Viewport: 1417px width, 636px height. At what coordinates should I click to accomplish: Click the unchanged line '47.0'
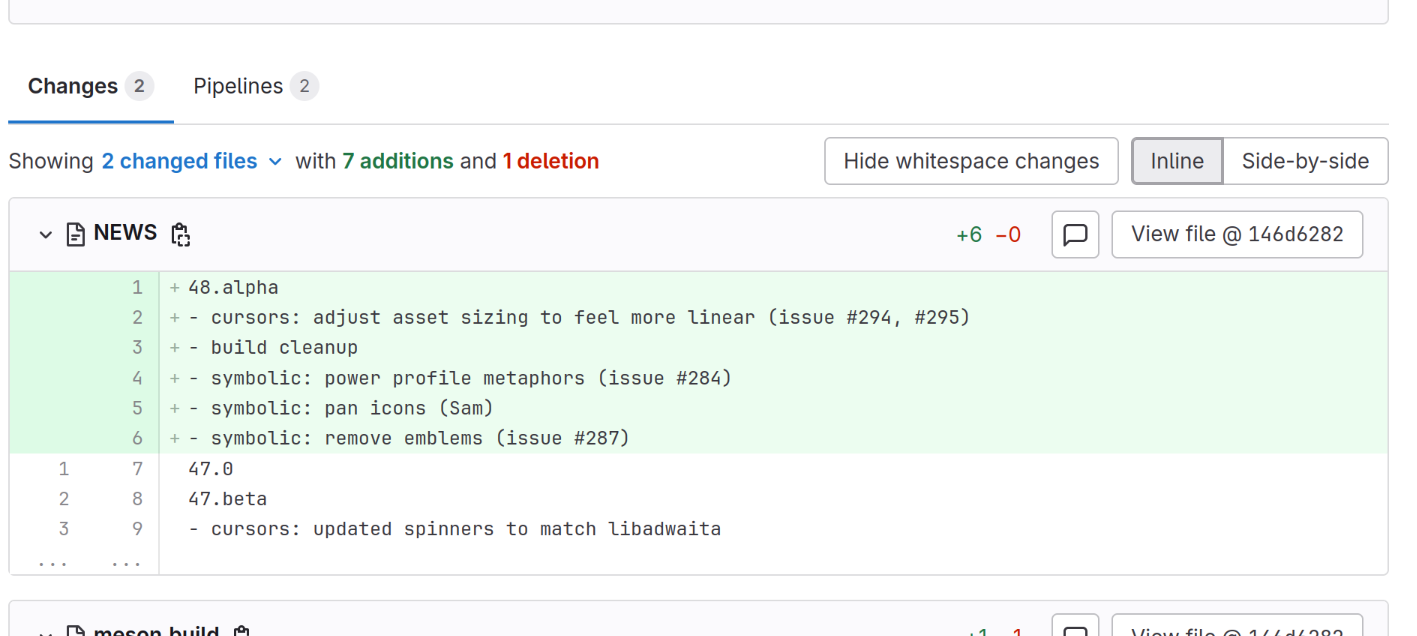click(210, 468)
